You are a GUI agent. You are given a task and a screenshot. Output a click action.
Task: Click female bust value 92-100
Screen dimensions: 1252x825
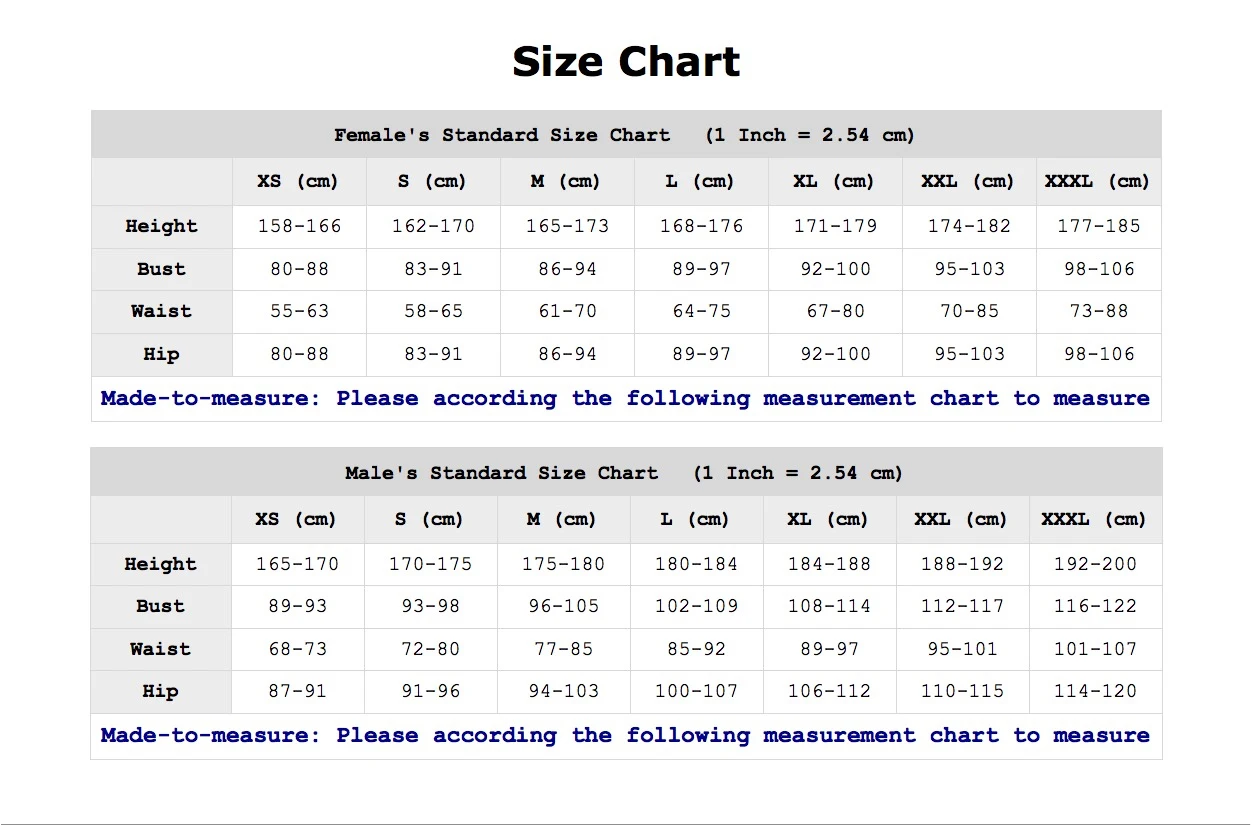click(x=835, y=269)
